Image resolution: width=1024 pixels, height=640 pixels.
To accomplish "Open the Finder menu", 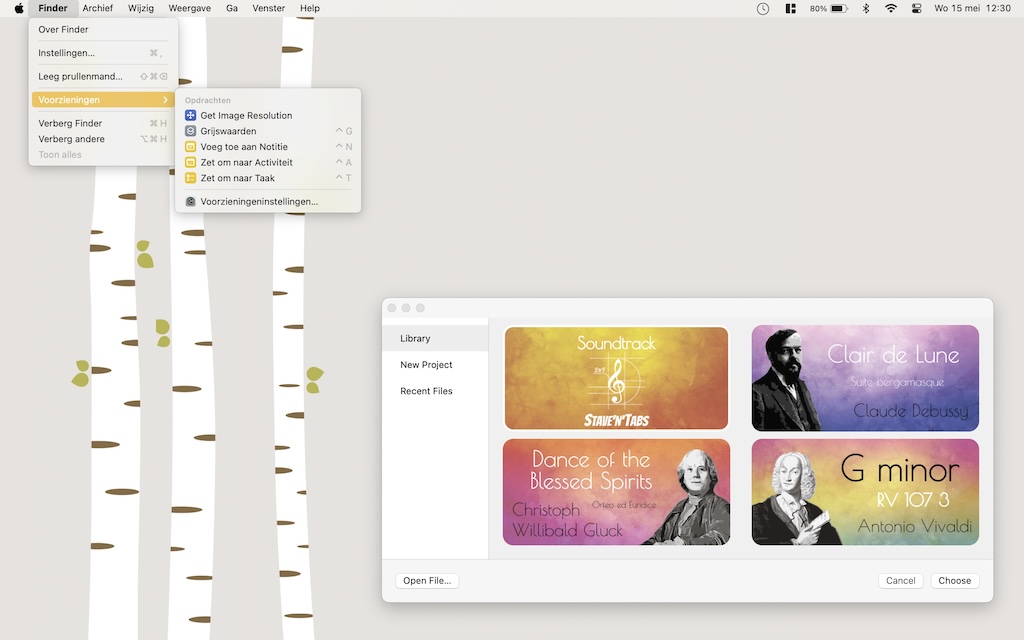I will coord(53,8).
